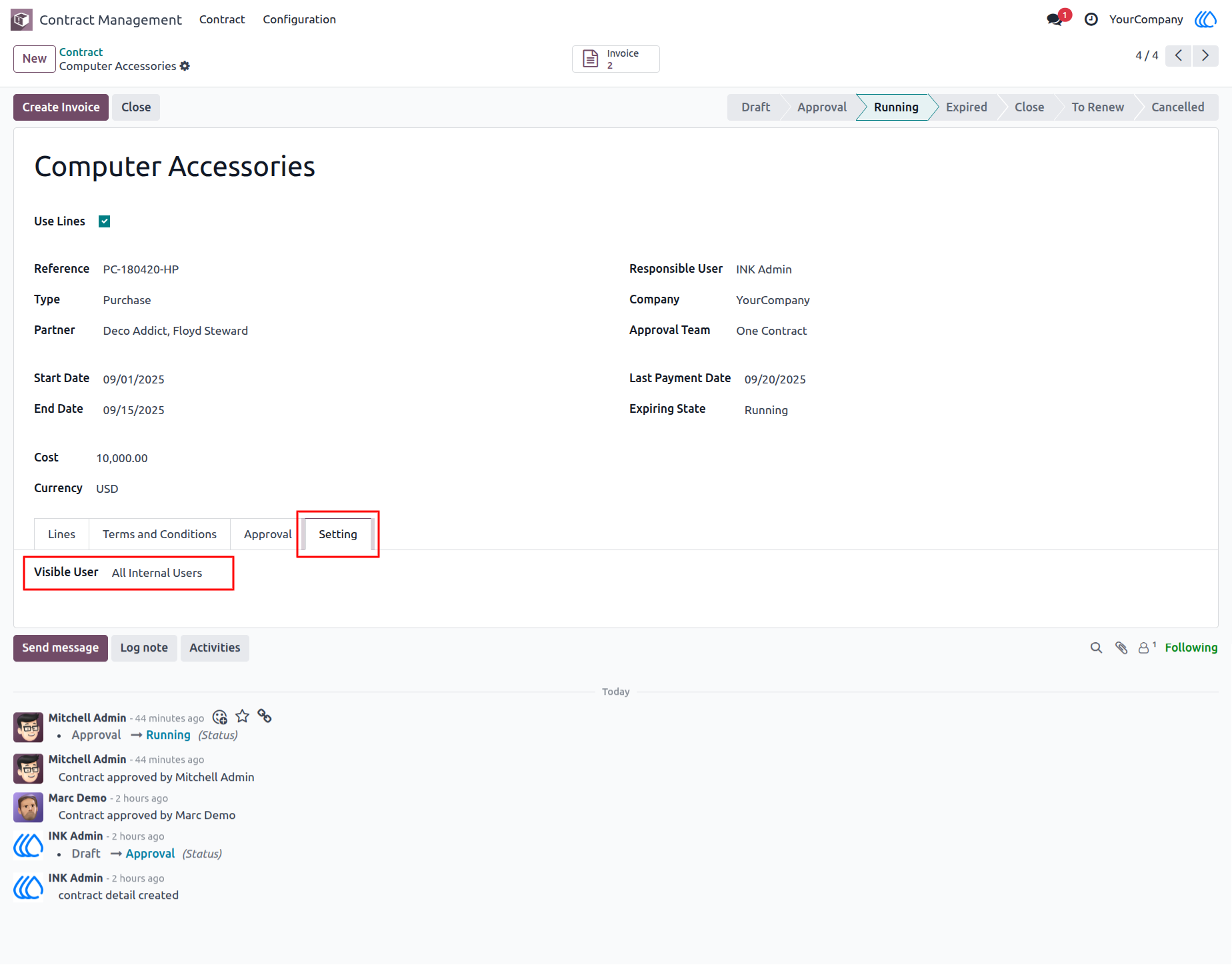Show followers via the person icon
The image size is (1232, 965).
1144,648
